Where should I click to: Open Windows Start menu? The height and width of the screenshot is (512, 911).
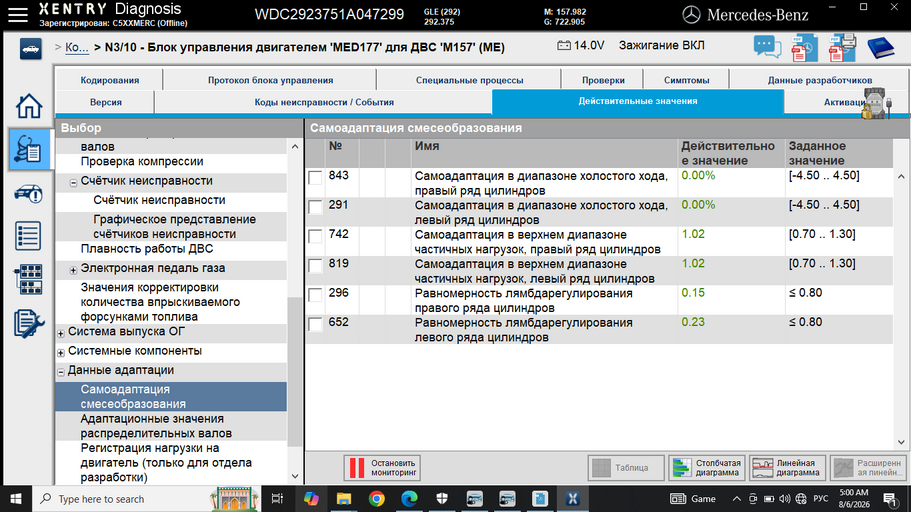tap(16, 499)
